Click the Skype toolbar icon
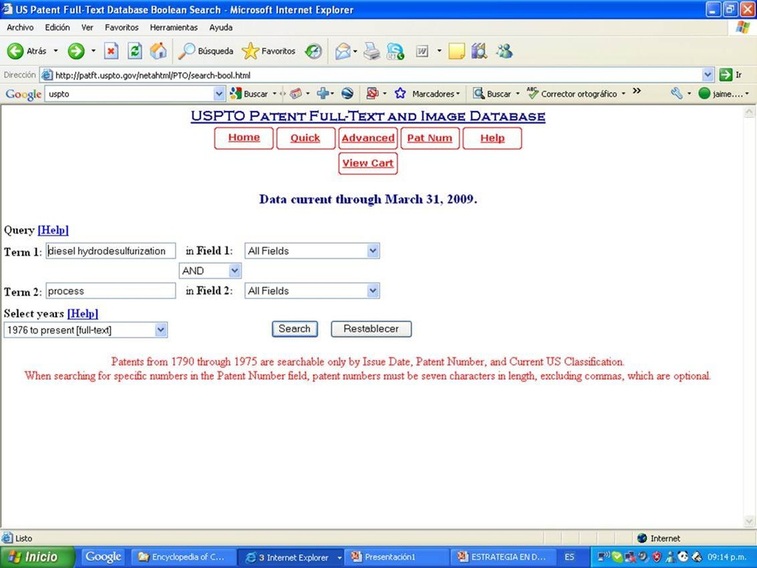The width and height of the screenshot is (757, 568). point(395,51)
